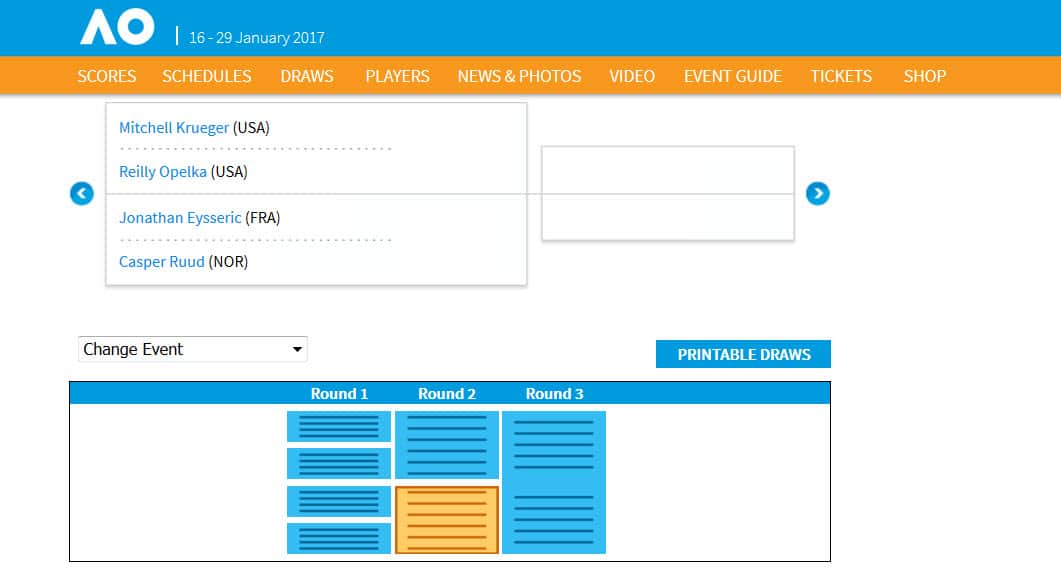Select the Round 2 column header
The image size is (1061, 583).
pyautogui.click(x=447, y=394)
